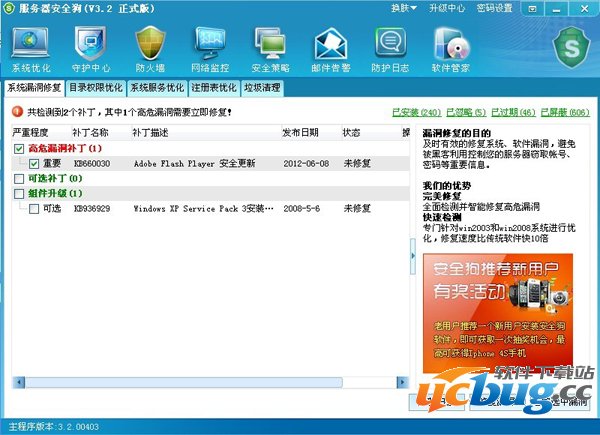This screenshot has height=435, width=600.
Task: Check the KB936929 patch checkbox
Action: click(34, 209)
